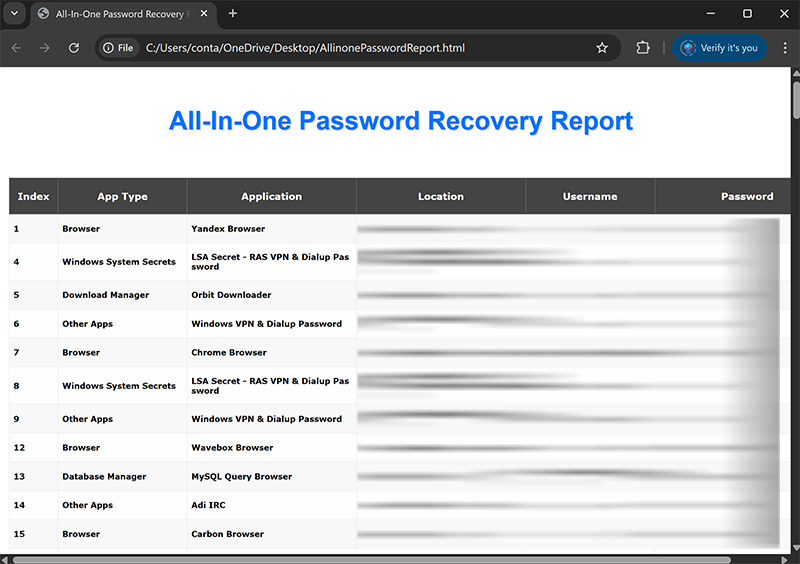Close the All-In-One Password Recovery tab
Screen dimensions: 800x564
coord(204,14)
